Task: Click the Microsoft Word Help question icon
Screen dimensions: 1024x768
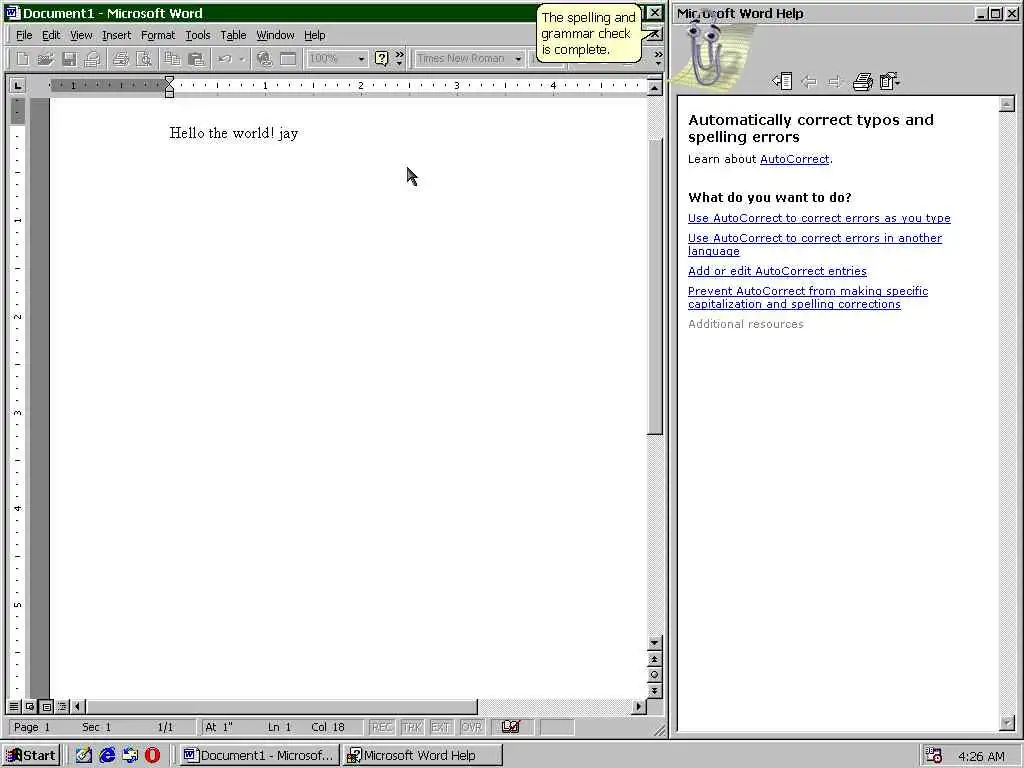Action: click(x=381, y=59)
